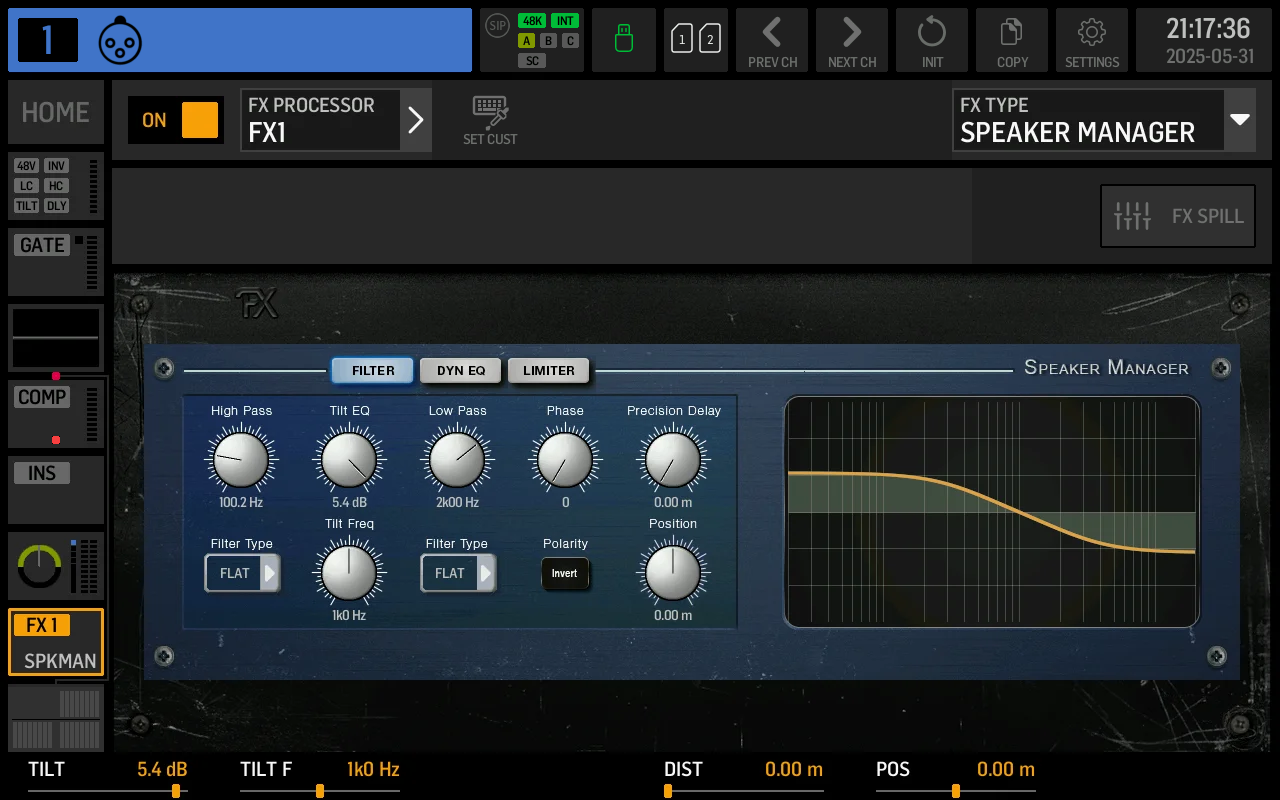This screenshot has height=800, width=1280.
Task: Go to HOME in the sidebar
Action: pos(55,112)
